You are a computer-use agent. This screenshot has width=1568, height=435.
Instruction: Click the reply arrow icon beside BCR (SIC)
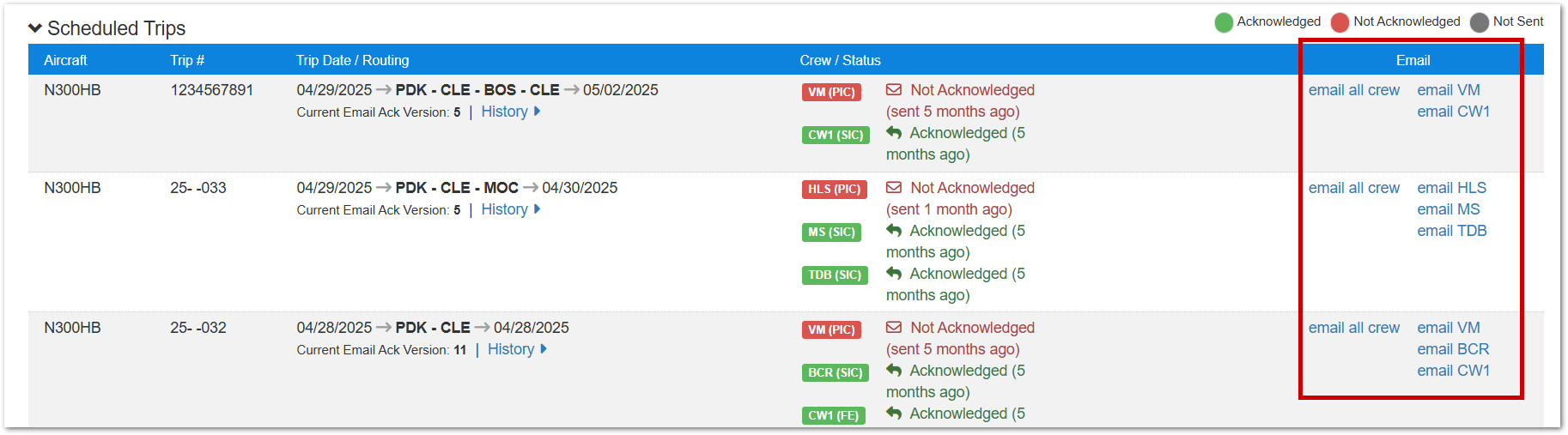tap(894, 371)
